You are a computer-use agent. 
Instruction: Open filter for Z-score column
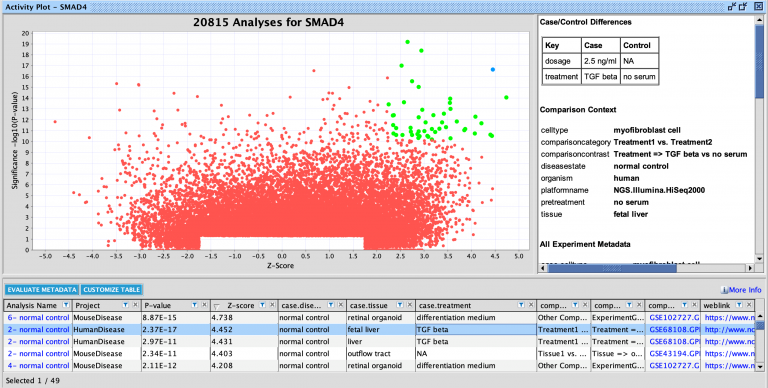click(x=262, y=305)
